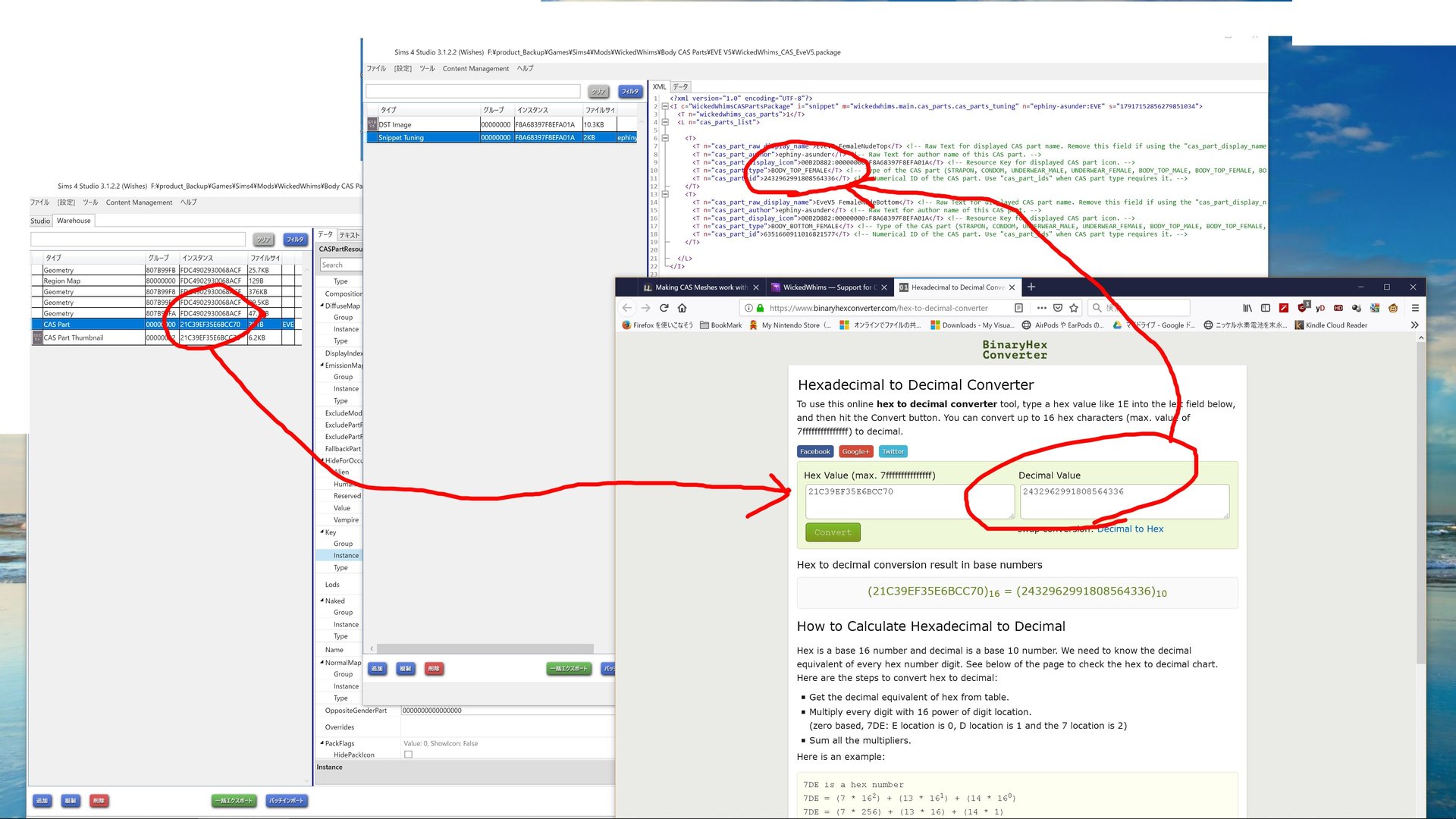The image size is (1456, 819).
Task: Switch to the Studio tab
Action: [40, 221]
